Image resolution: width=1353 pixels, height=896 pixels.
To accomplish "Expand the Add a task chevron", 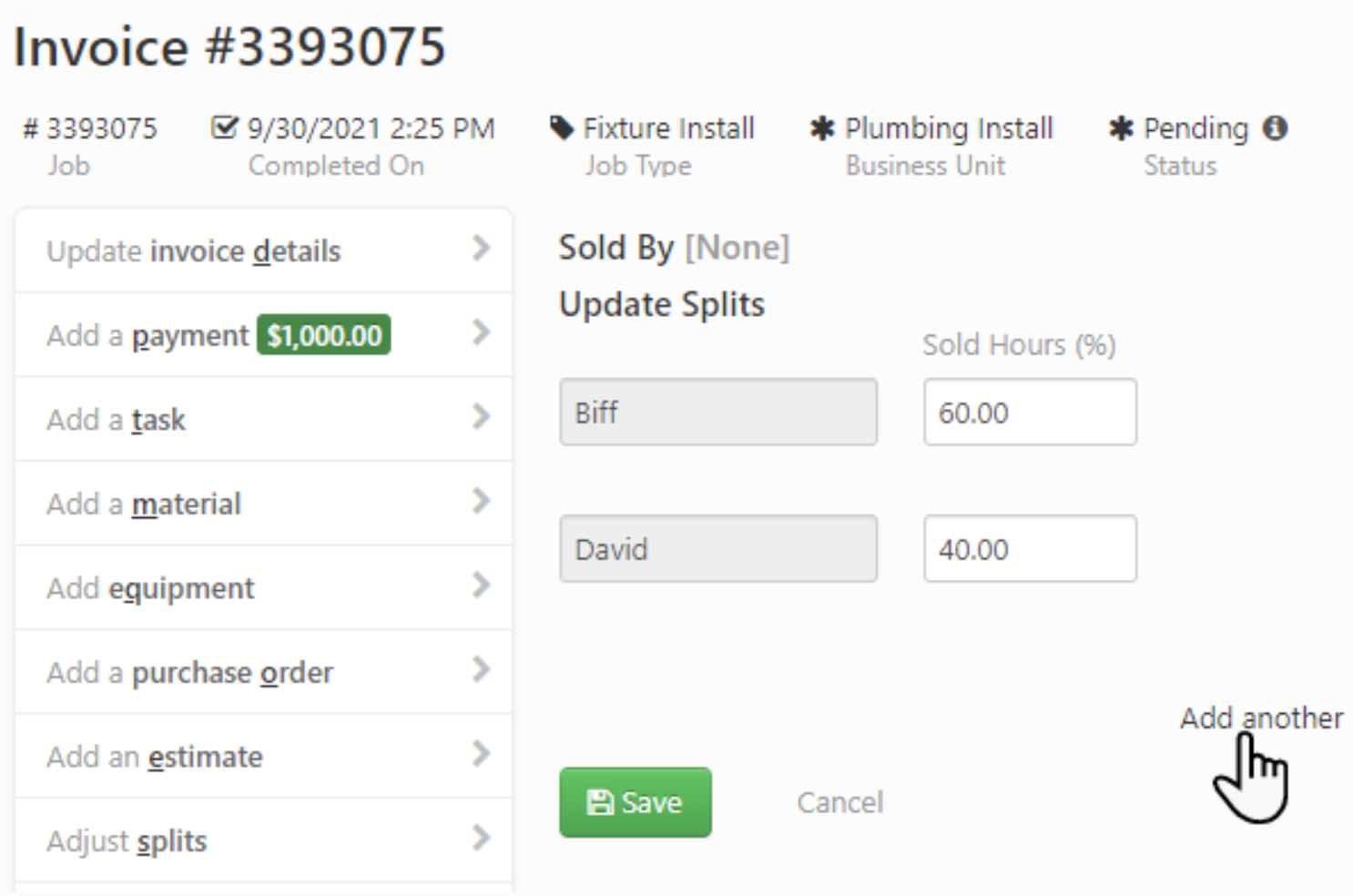I will coord(483,418).
